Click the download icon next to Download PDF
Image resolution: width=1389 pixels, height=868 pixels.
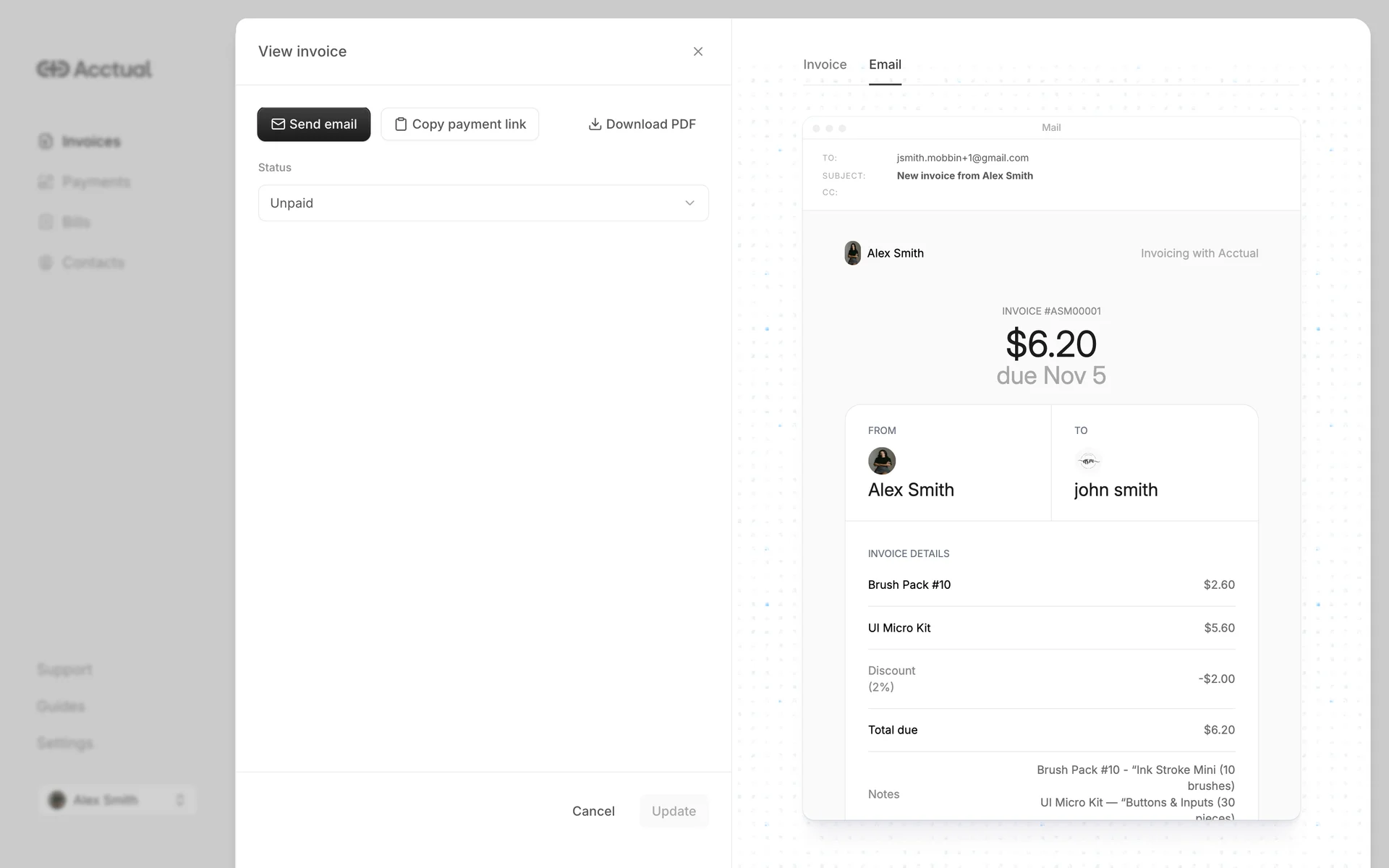[595, 124]
